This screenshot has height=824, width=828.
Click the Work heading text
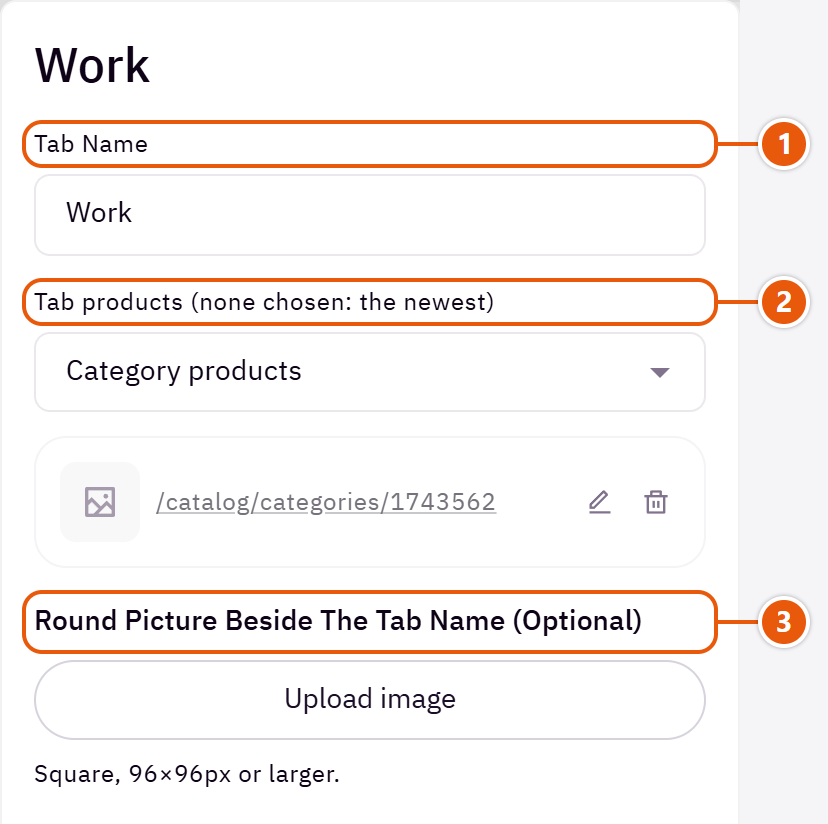pyautogui.click(x=92, y=65)
